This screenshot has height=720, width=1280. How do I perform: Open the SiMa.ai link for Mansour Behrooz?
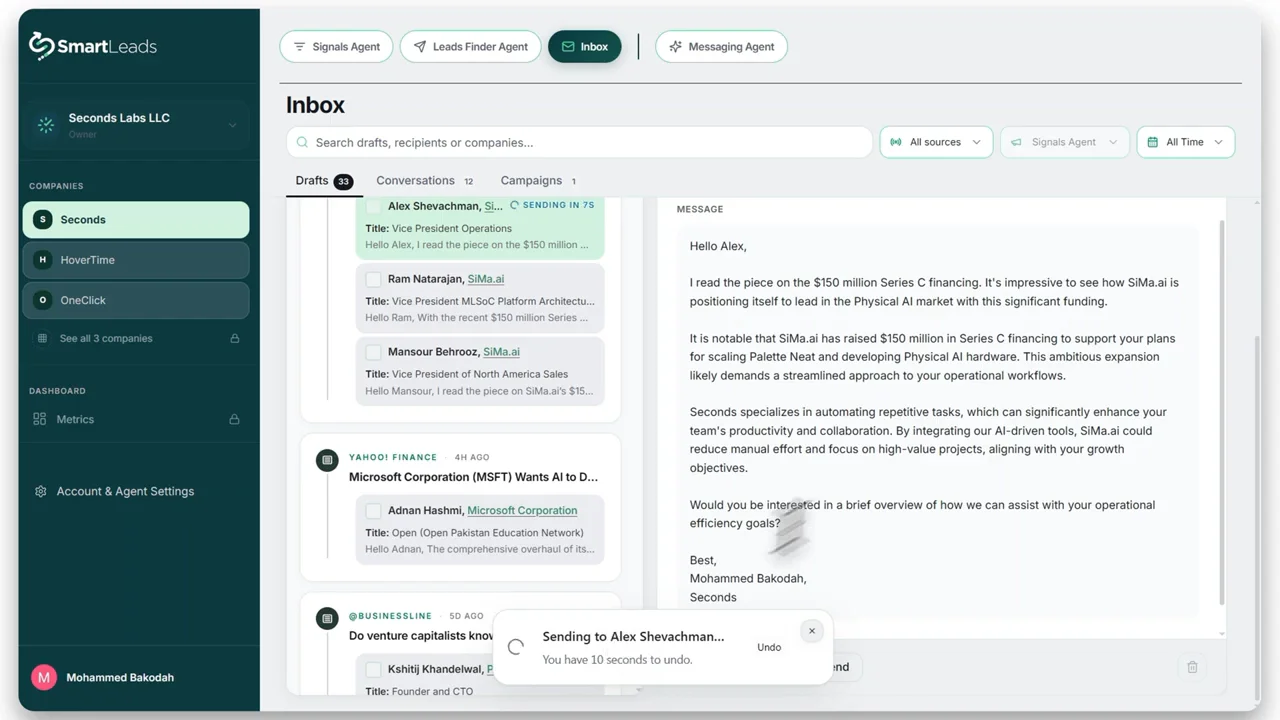pyautogui.click(x=501, y=352)
